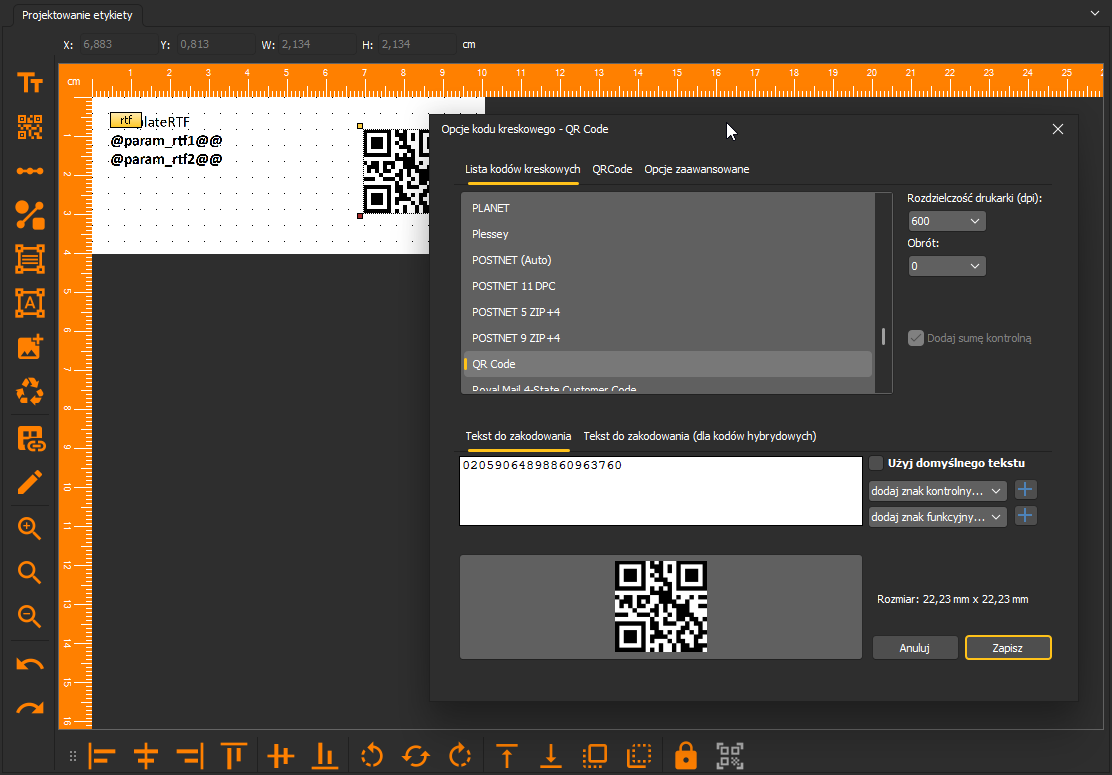The image size is (1112, 775).
Task: Open 'dodaj znak kontrolny' dropdown
Action: point(938,491)
